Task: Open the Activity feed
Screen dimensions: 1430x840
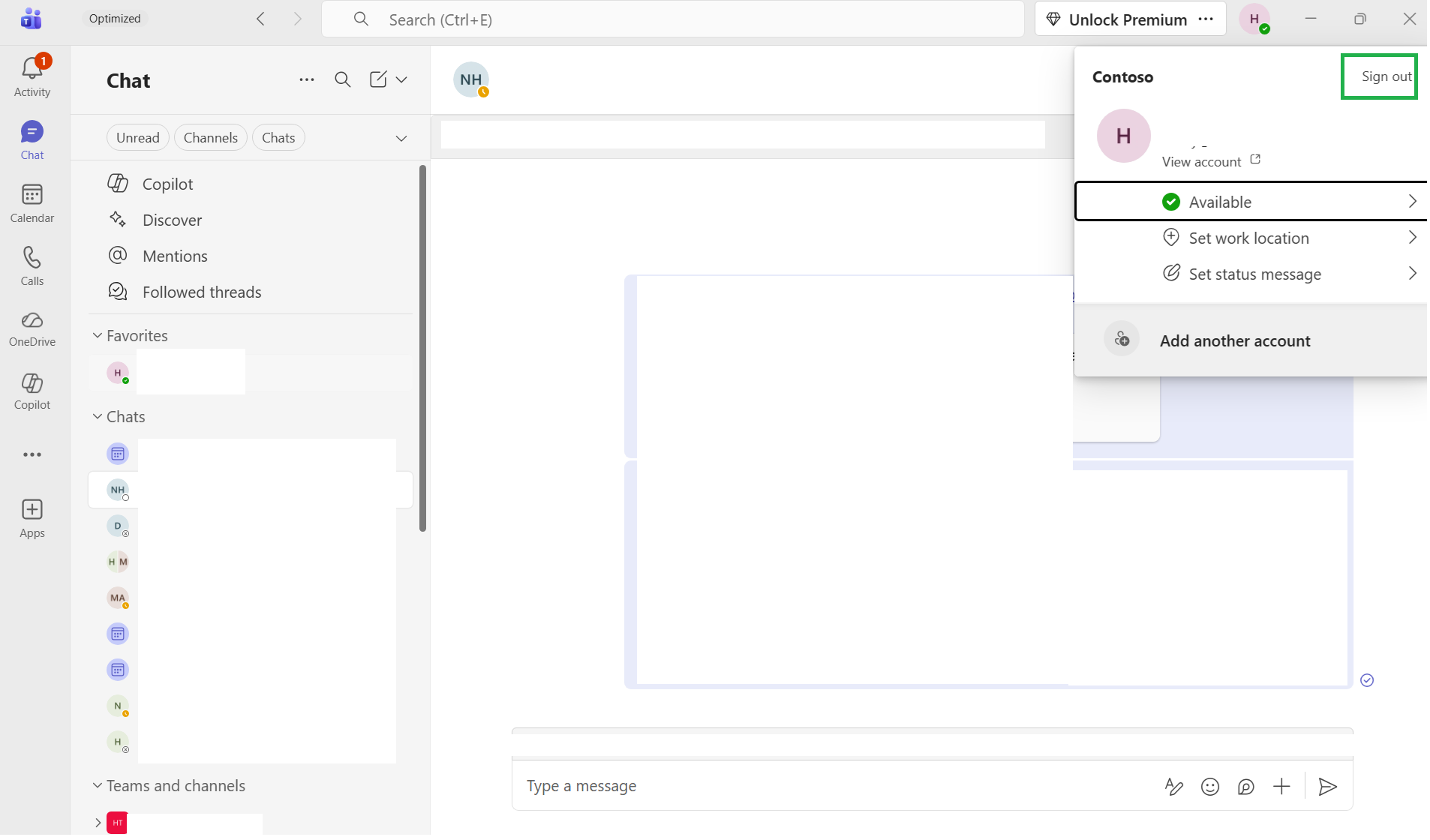Action: pyautogui.click(x=32, y=76)
